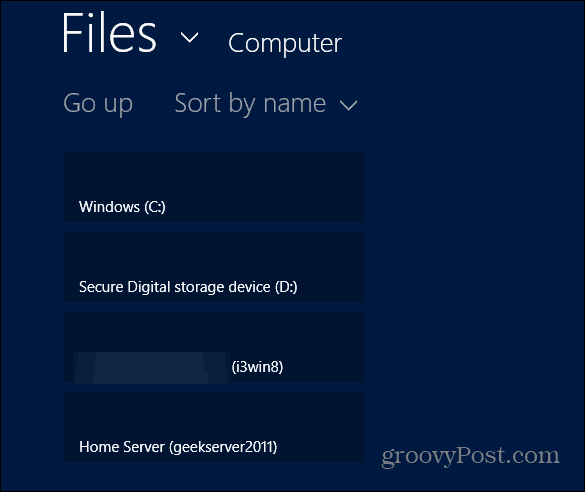Screen dimensions: 585x492
Task: Click the Sort by name text
Action: pos(250,103)
